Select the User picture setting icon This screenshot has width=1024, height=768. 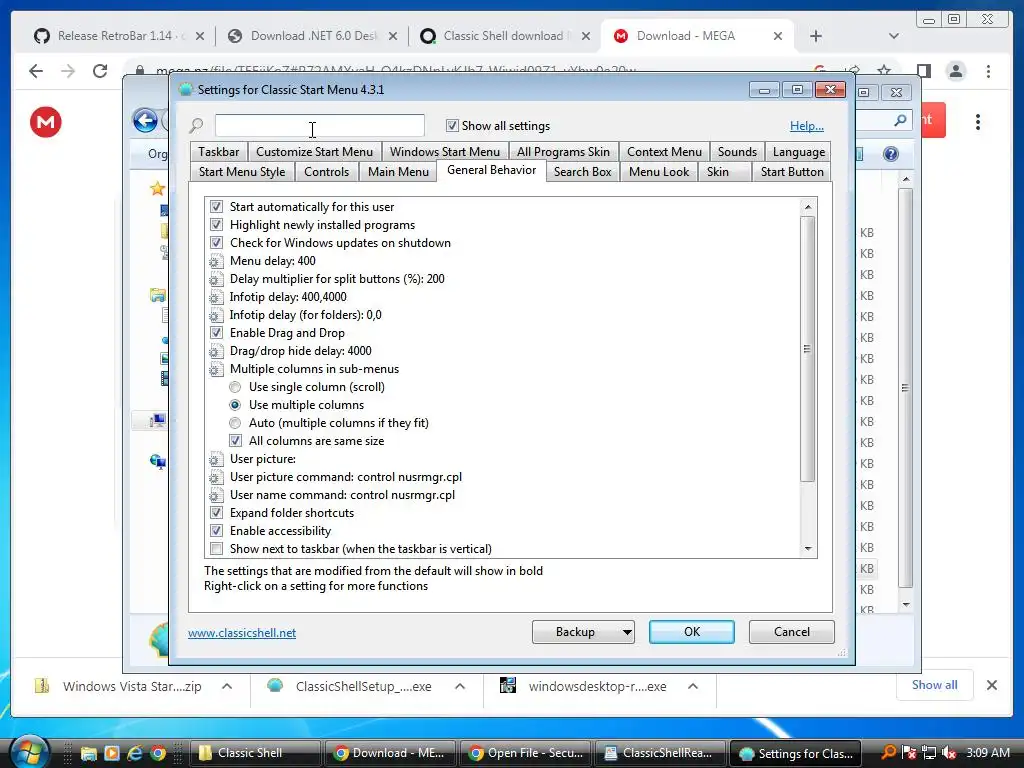(x=216, y=459)
